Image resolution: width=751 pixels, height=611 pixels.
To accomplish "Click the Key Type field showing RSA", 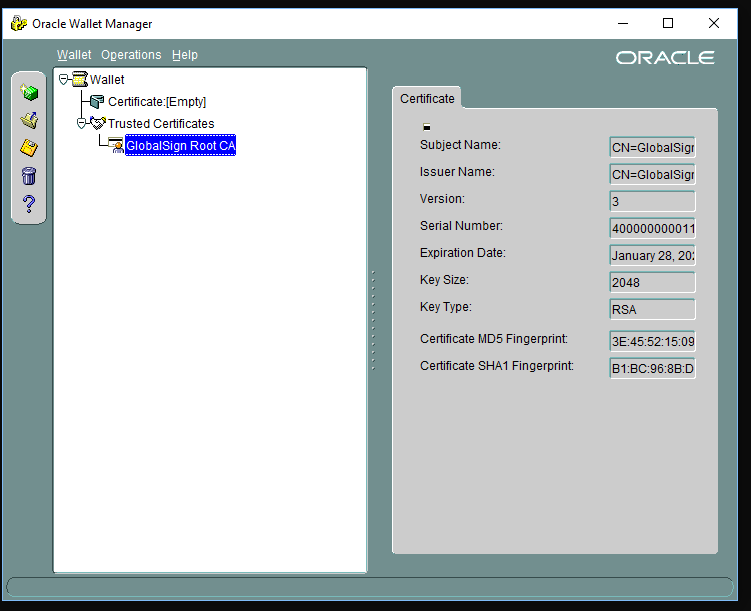I will coord(652,309).
